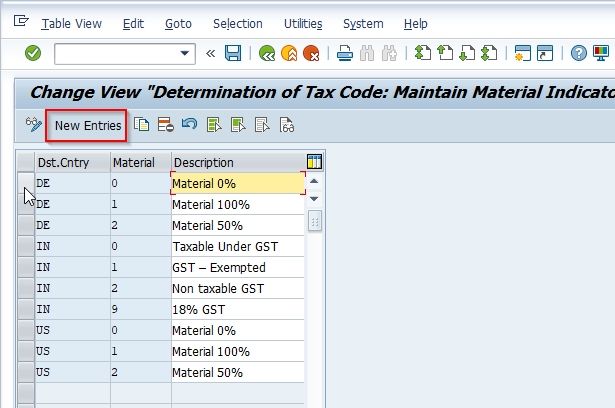Open the SAP window menu icon beside Table View
This screenshot has height=408, width=615.
click(x=21, y=21)
